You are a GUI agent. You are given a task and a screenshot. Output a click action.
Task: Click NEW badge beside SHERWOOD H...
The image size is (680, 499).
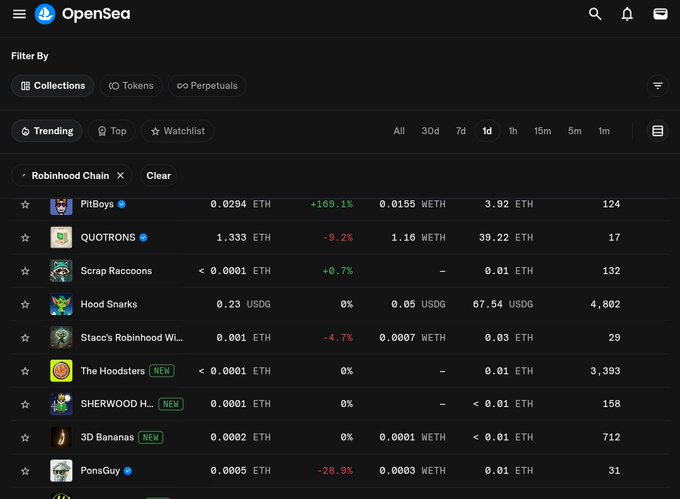coord(171,404)
